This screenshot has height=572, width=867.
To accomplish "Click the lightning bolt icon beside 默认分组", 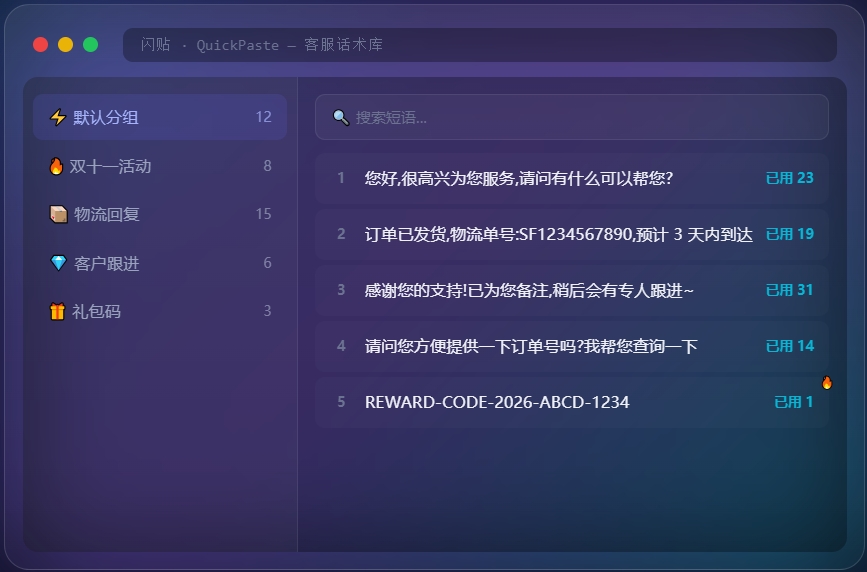I will coord(58,117).
